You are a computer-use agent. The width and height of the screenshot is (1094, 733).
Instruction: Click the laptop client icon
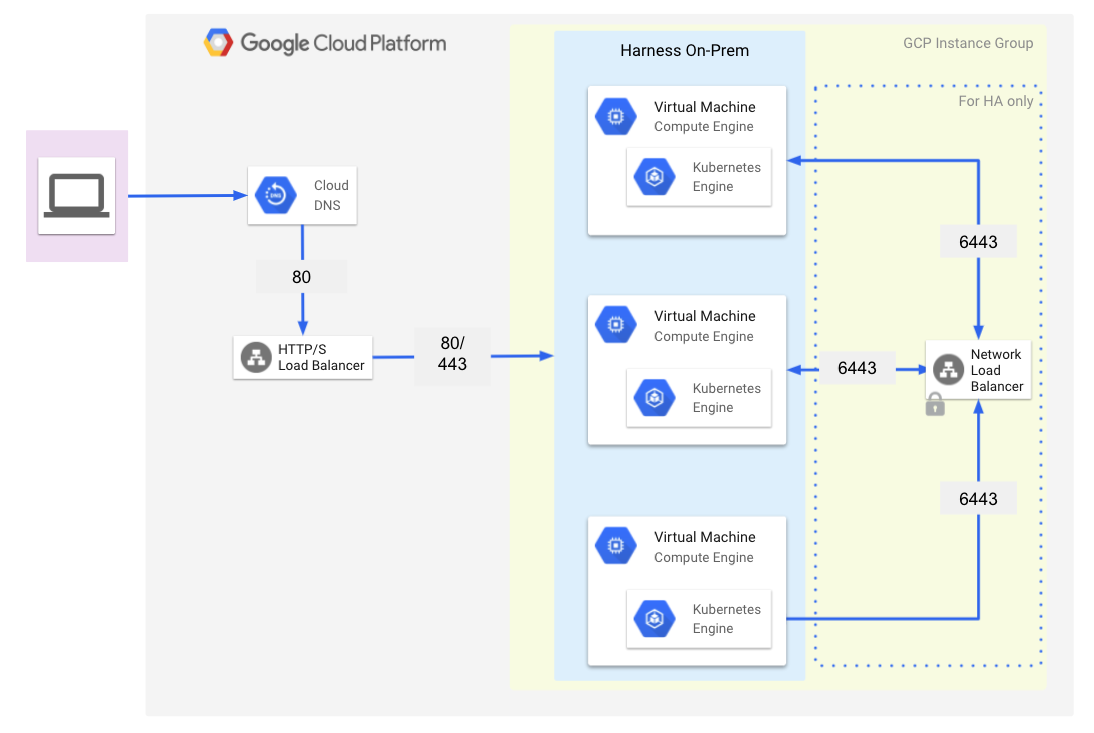pyautogui.click(x=77, y=195)
